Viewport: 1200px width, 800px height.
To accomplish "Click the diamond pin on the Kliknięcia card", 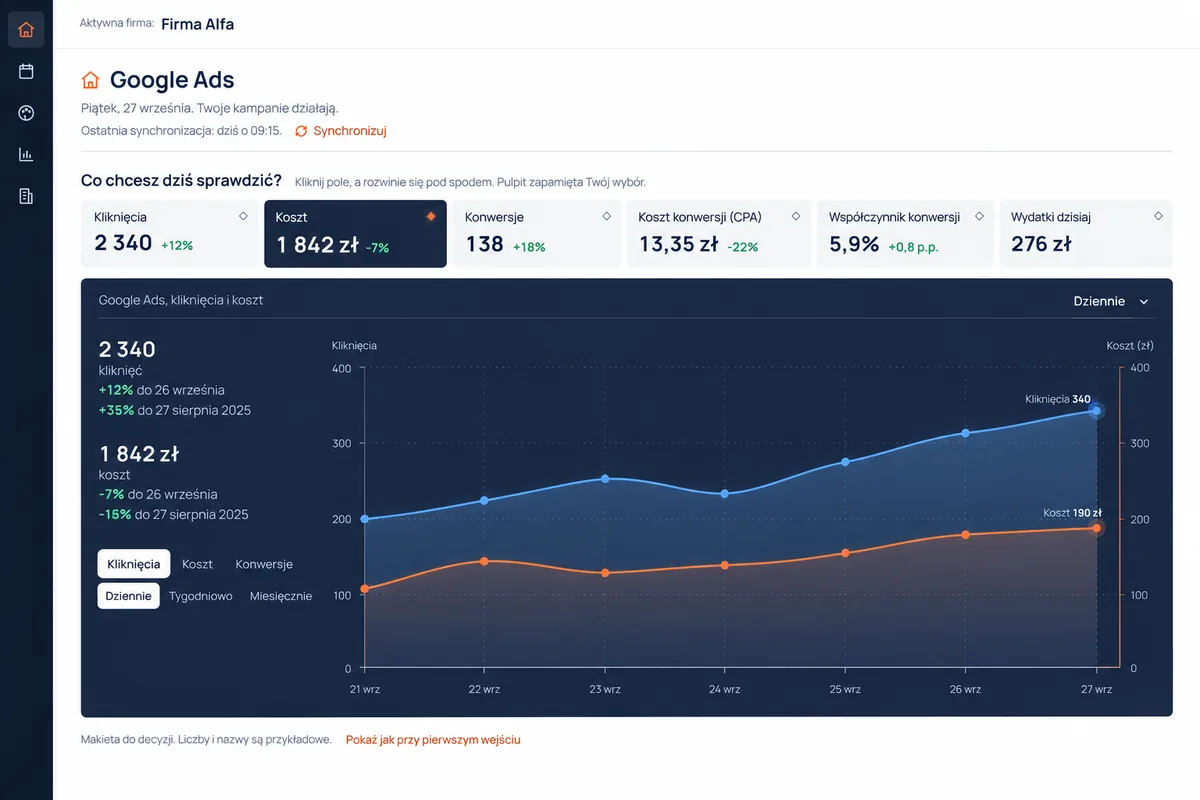I will 243,216.
